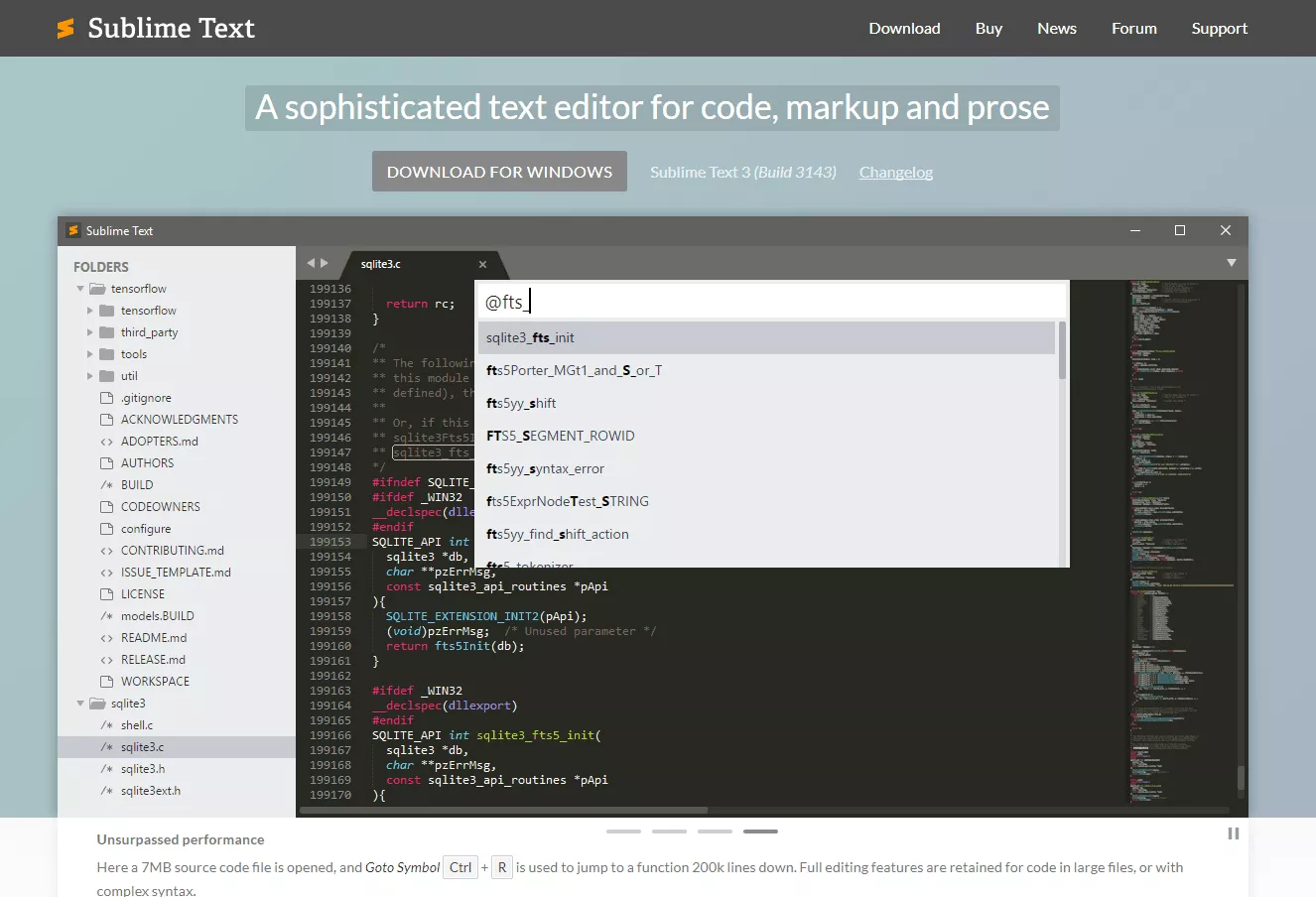
Task: Click the code minimap
Action: click(x=1179, y=542)
